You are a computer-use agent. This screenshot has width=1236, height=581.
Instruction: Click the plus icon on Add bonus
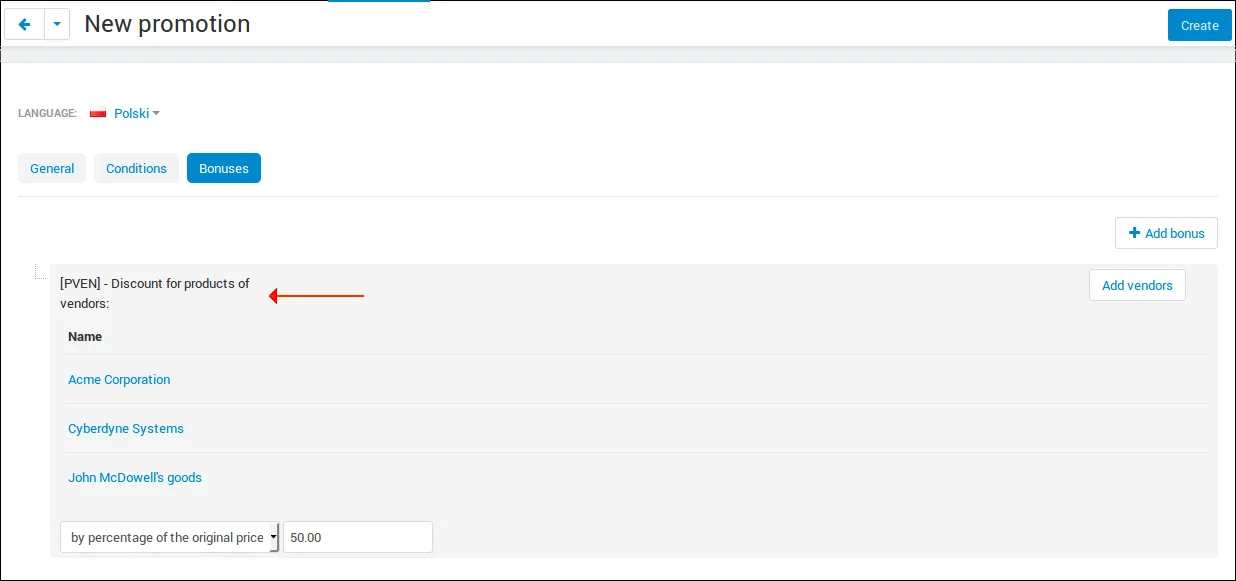pos(1134,233)
